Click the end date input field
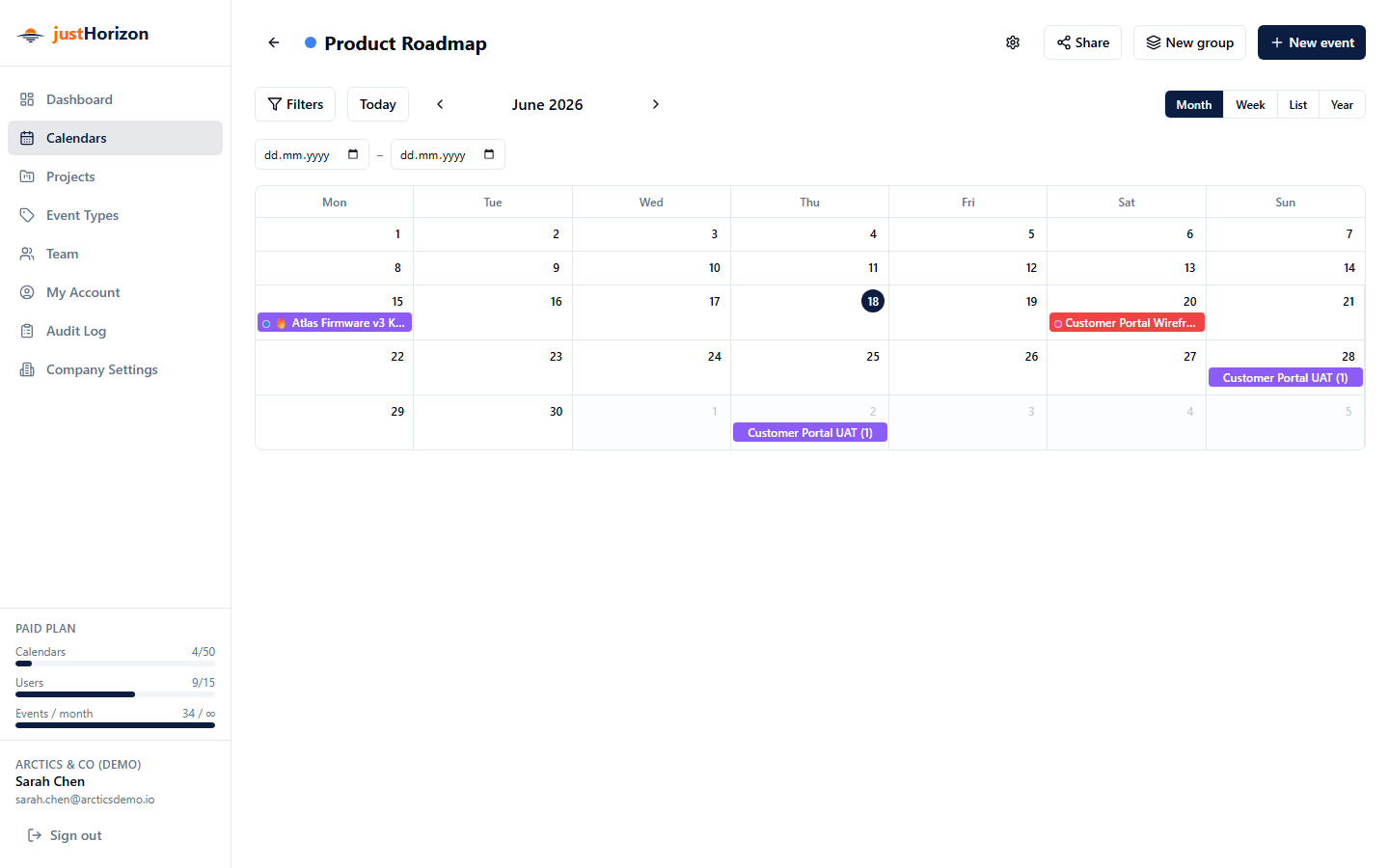This screenshot has height=868, width=1389. pos(448,154)
